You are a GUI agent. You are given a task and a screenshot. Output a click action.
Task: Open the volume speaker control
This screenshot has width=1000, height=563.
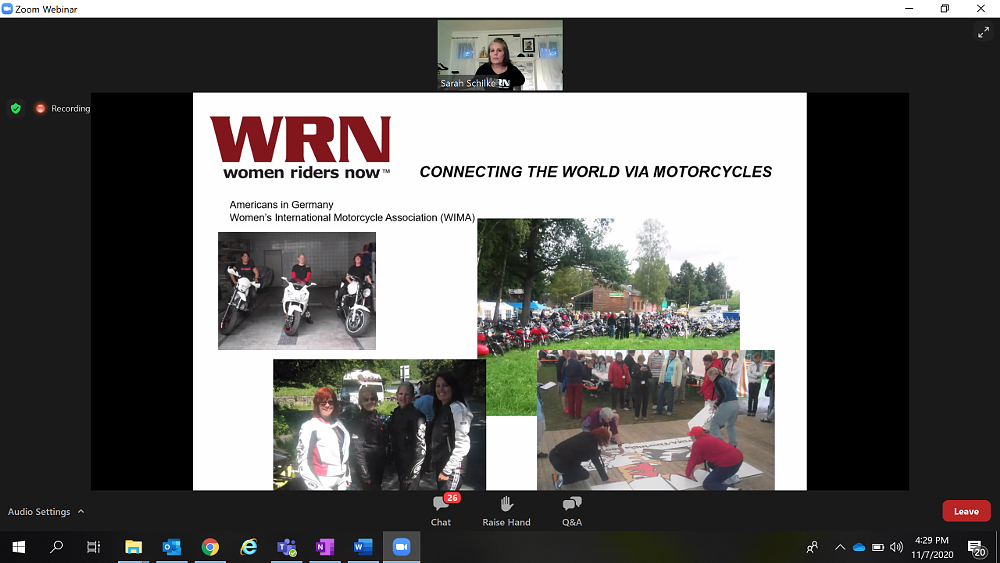897,547
